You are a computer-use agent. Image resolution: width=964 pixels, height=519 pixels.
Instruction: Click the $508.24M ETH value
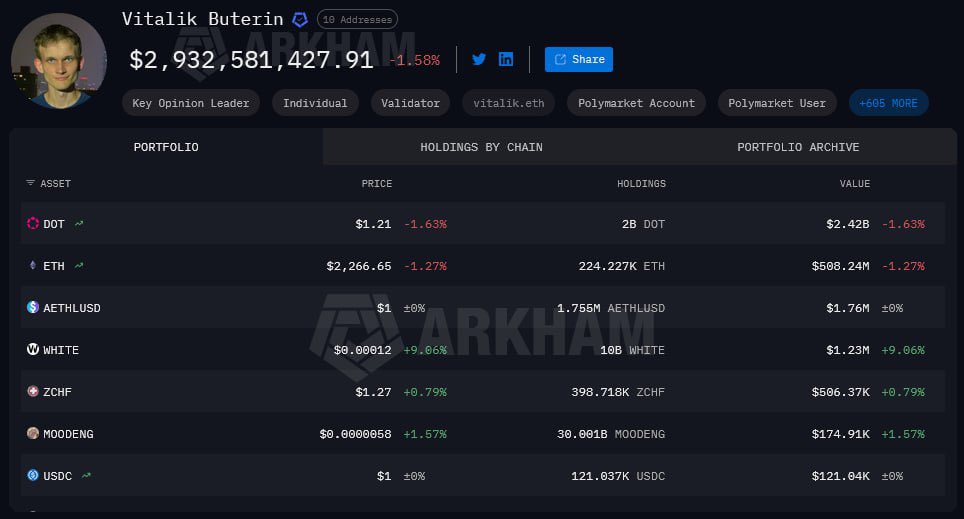840,266
